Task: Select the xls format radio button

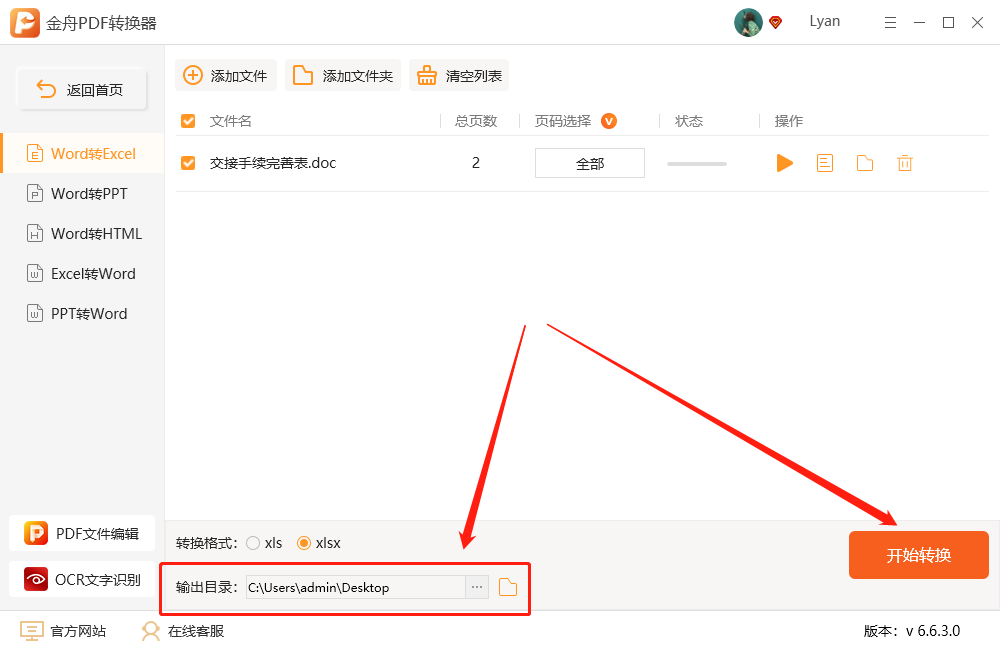Action: click(253, 543)
